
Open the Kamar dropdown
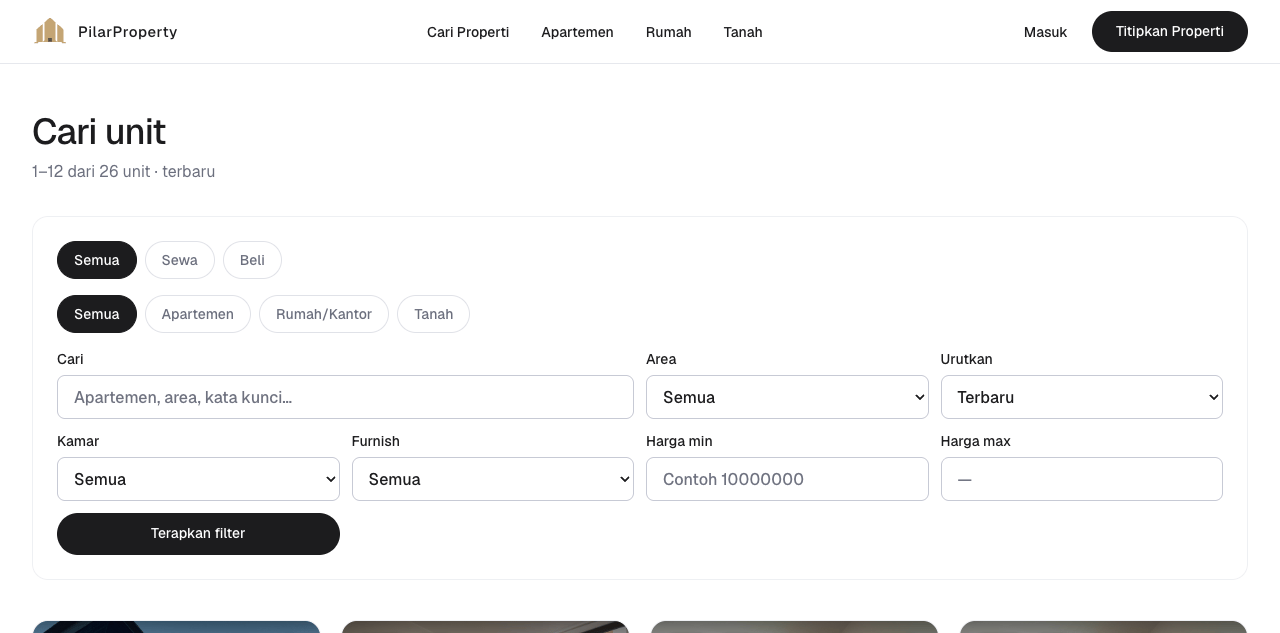pos(198,479)
